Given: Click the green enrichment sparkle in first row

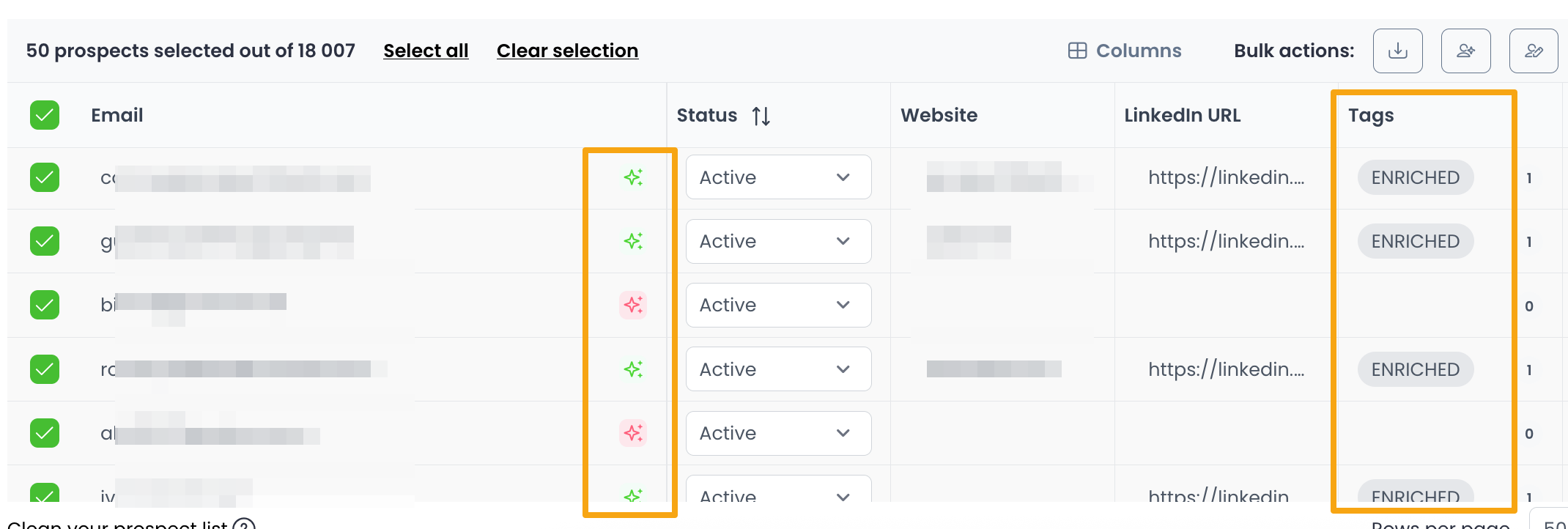Looking at the screenshot, I should [x=633, y=177].
